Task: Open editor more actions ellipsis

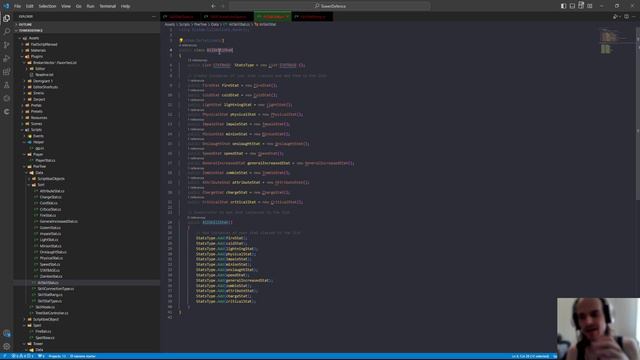Action: coord(634,17)
